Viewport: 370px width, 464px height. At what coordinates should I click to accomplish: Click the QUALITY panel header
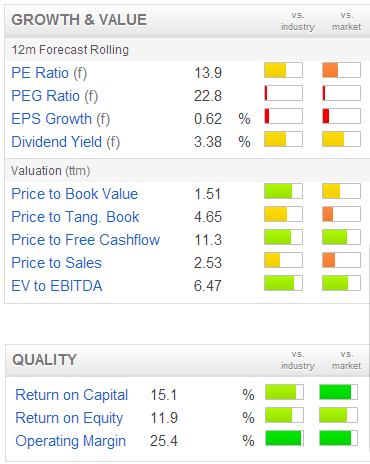[x=187, y=360]
